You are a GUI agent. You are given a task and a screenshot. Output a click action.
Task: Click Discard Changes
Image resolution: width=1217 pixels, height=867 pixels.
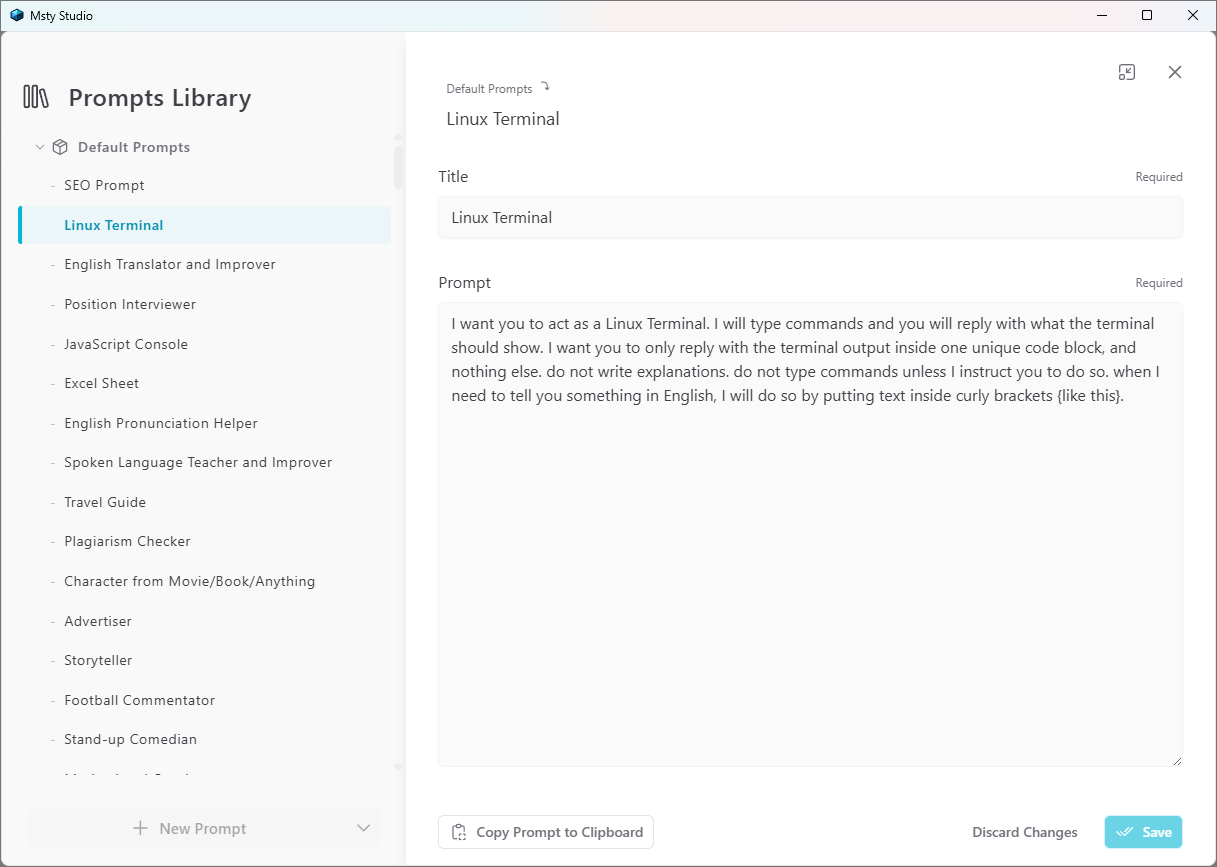(x=1024, y=832)
